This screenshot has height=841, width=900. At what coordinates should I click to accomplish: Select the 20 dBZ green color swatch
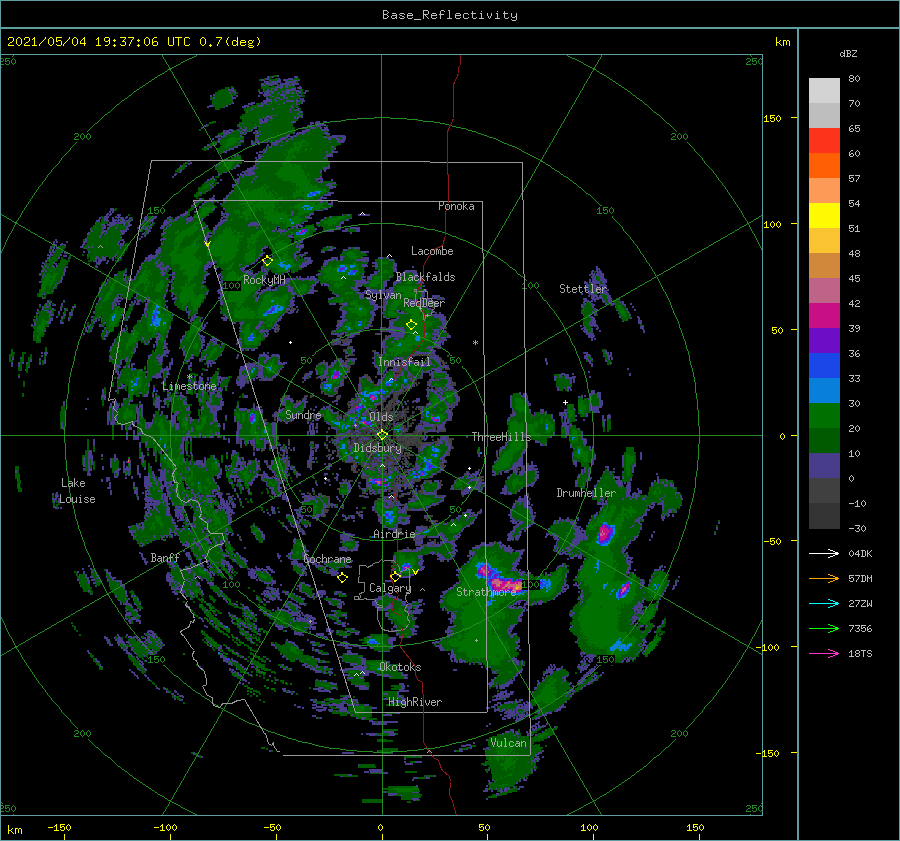pyautogui.click(x=824, y=415)
